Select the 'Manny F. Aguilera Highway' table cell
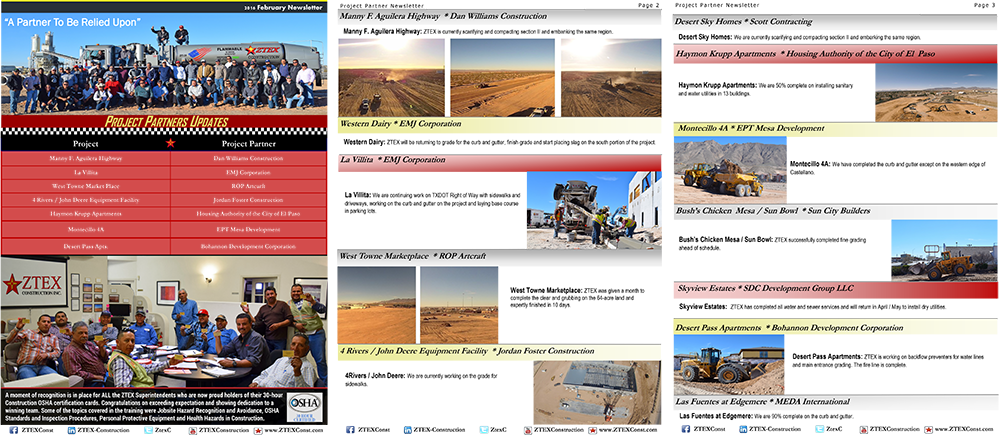 pyautogui.click(x=85, y=158)
